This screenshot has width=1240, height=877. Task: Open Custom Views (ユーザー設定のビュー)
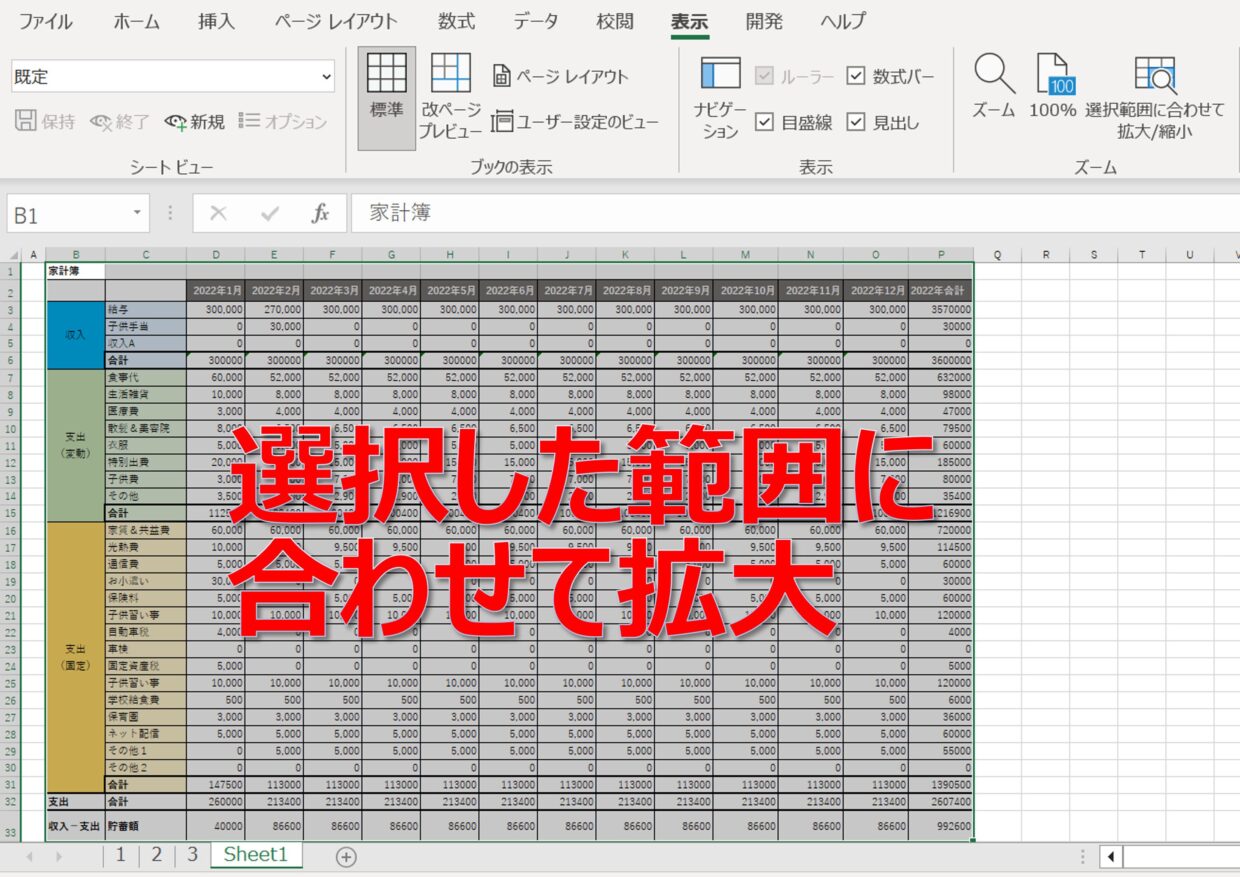click(576, 122)
